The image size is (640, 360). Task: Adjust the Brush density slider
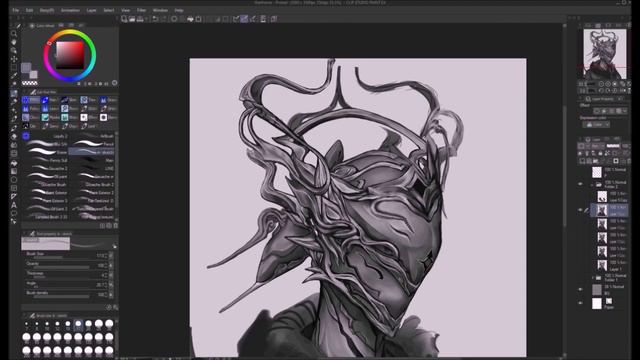(x=61, y=296)
